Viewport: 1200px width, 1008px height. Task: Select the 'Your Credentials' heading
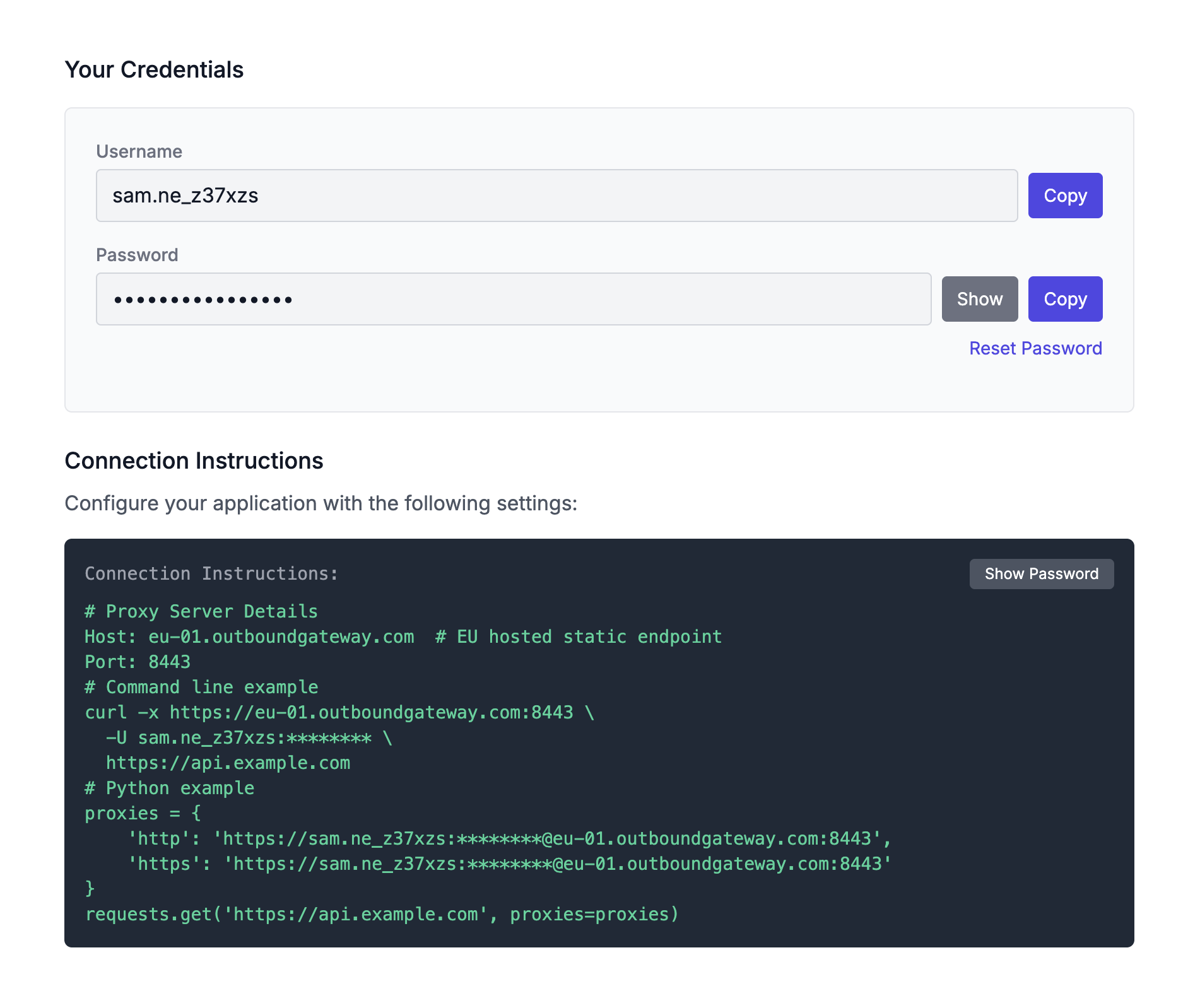click(x=154, y=69)
